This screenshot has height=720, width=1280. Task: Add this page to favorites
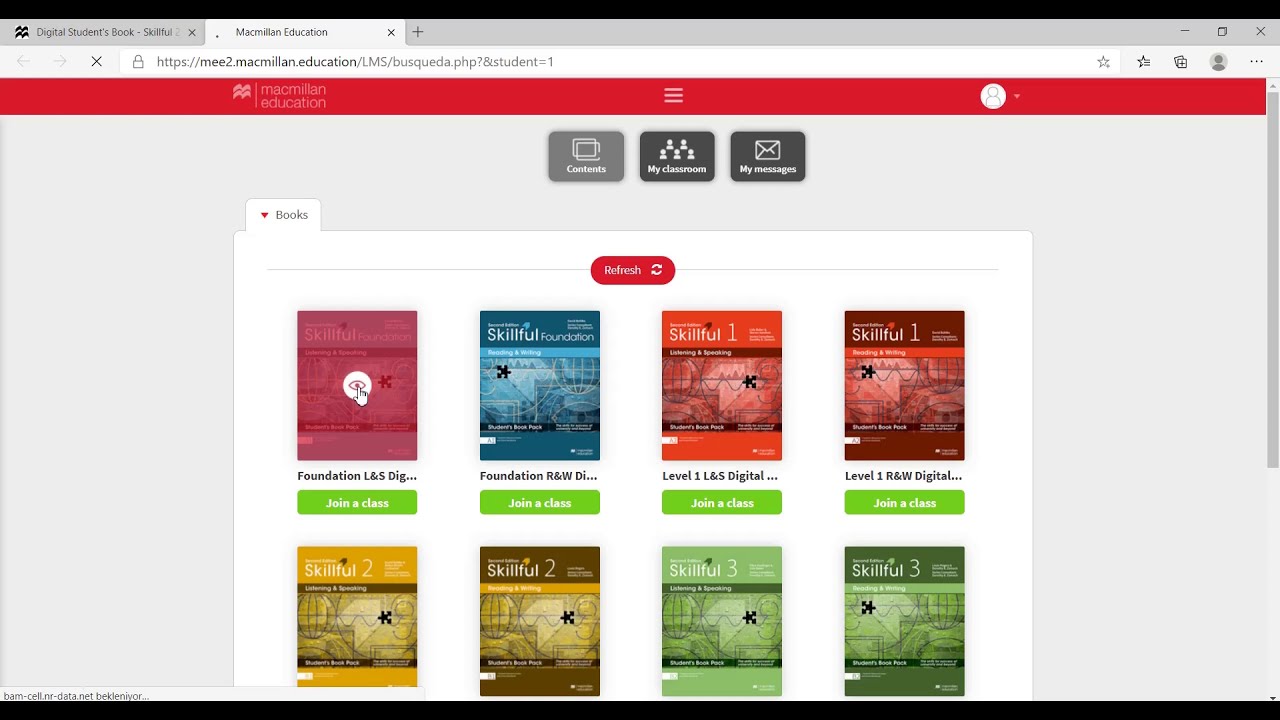1103,62
